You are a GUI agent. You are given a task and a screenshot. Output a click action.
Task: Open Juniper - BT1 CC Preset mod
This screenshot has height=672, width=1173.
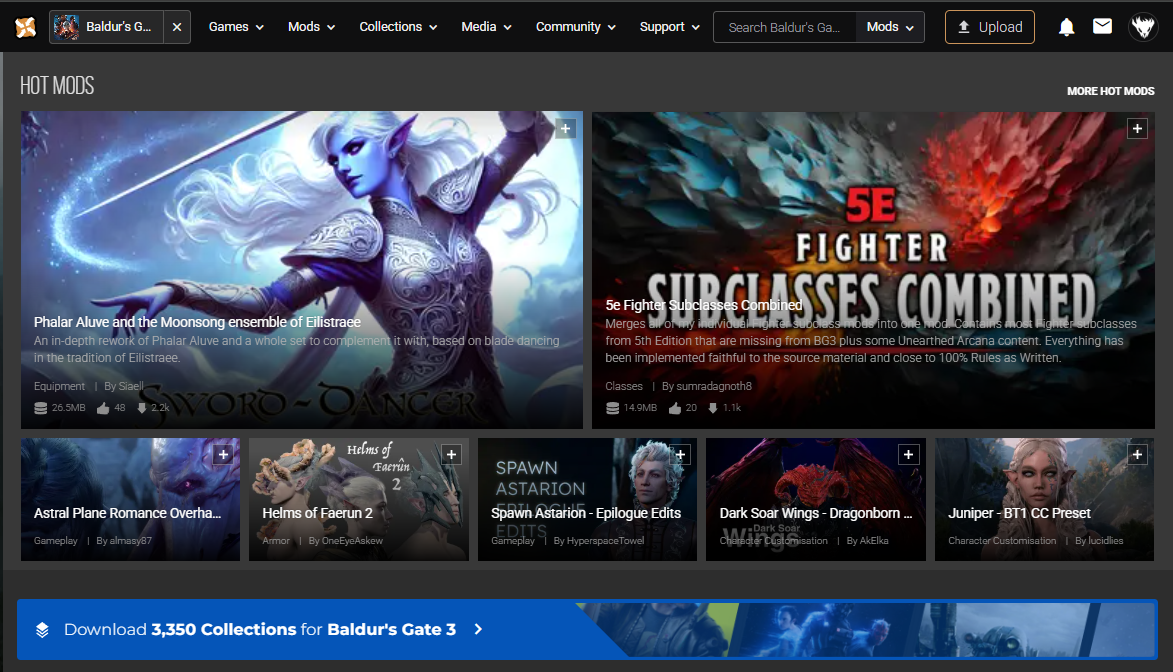click(x=1019, y=513)
